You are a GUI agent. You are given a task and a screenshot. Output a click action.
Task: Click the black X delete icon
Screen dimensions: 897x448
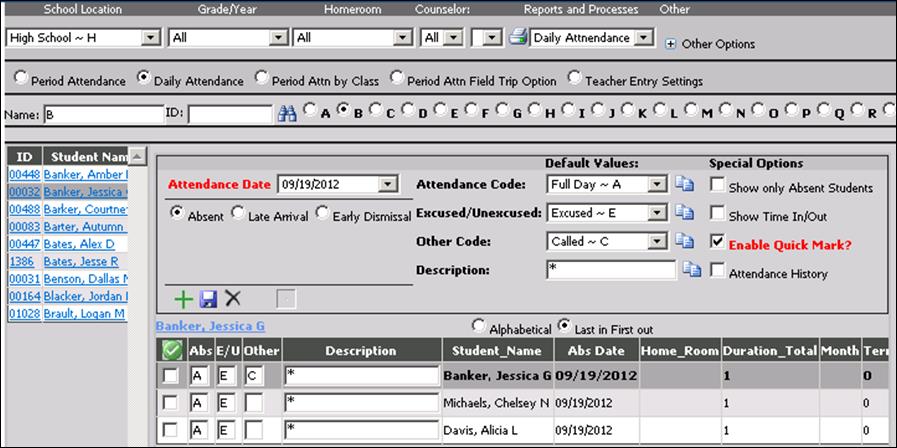[233, 298]
